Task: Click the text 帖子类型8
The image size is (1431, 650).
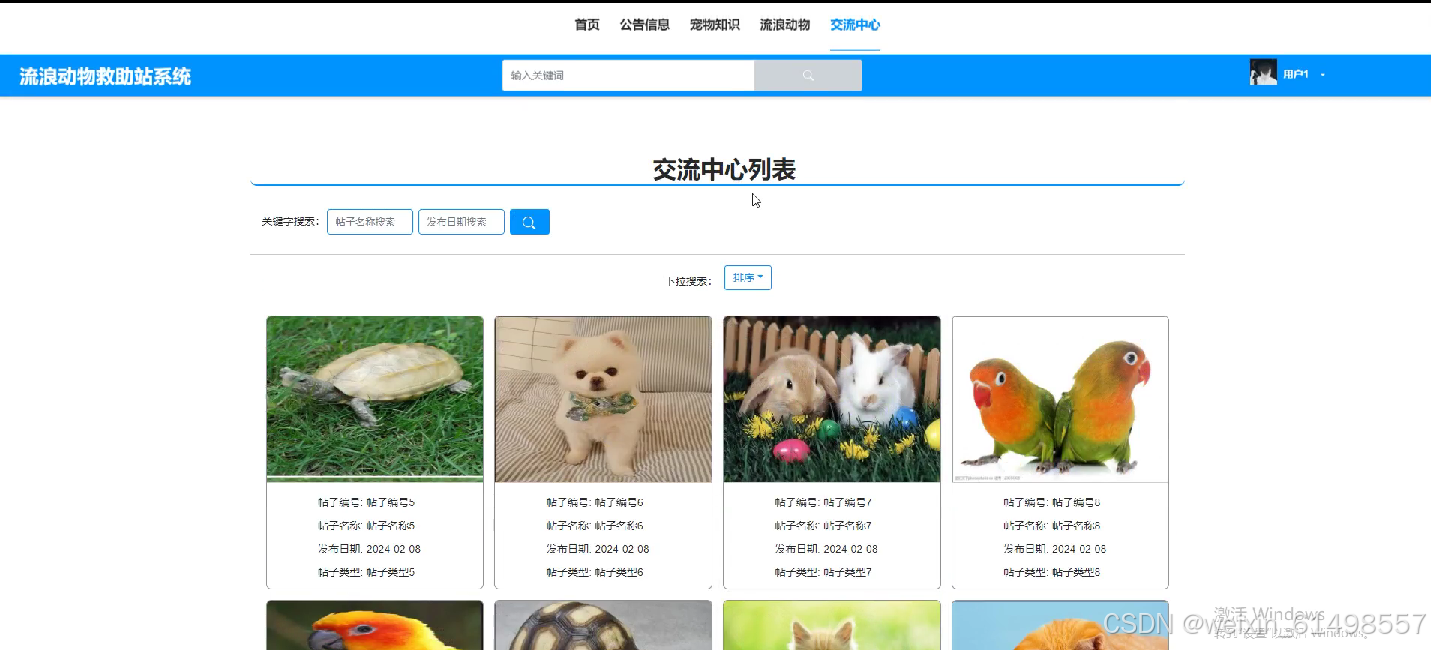Action: [1076, 573]
